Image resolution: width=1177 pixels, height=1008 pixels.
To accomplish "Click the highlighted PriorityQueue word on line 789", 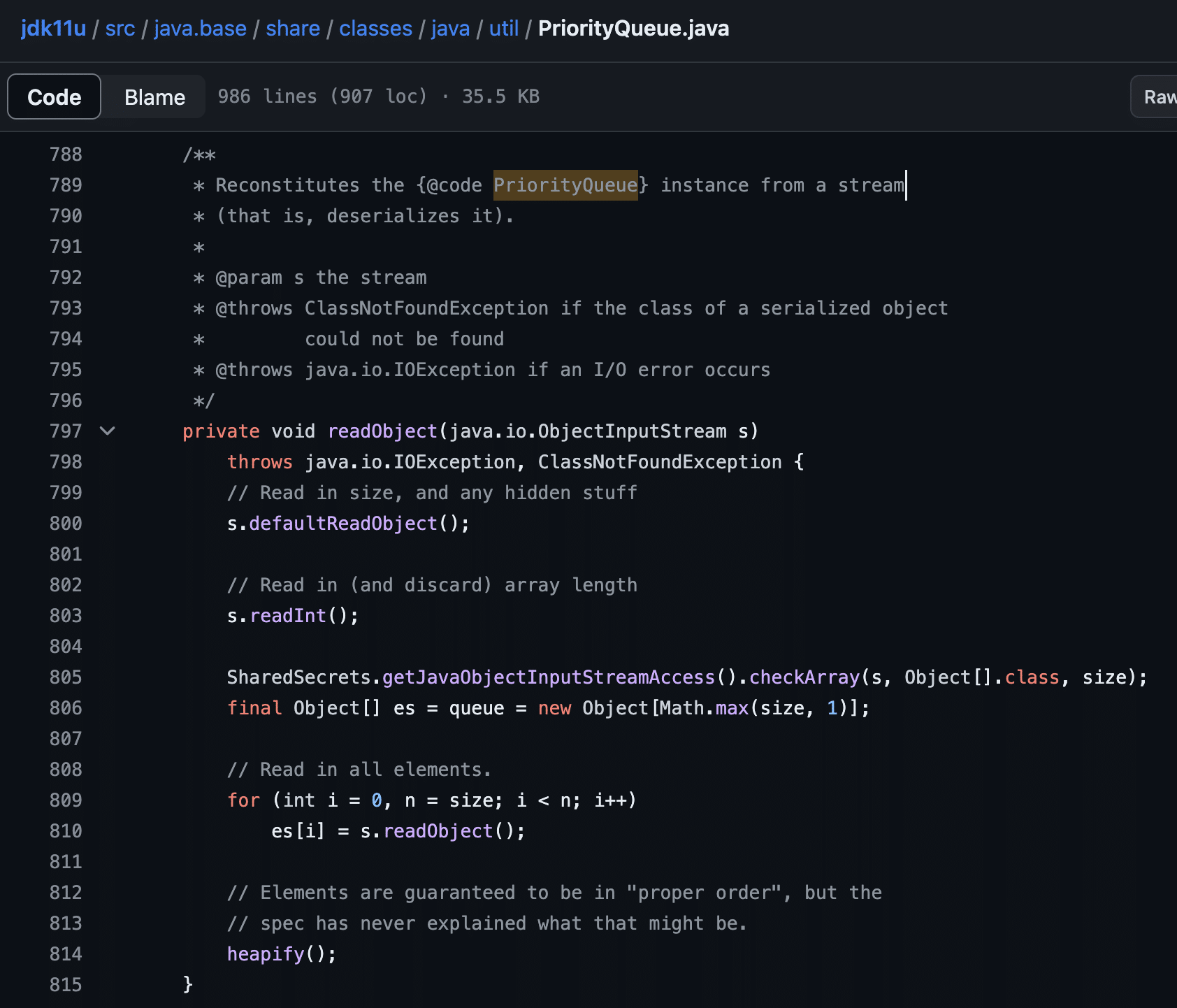I will [x=565, y=185].
